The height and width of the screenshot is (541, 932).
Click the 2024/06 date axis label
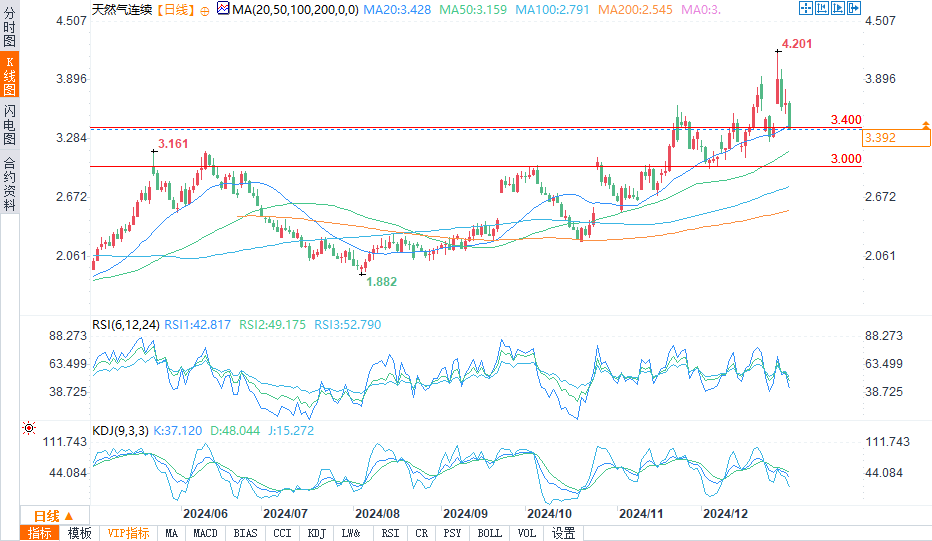205,514
